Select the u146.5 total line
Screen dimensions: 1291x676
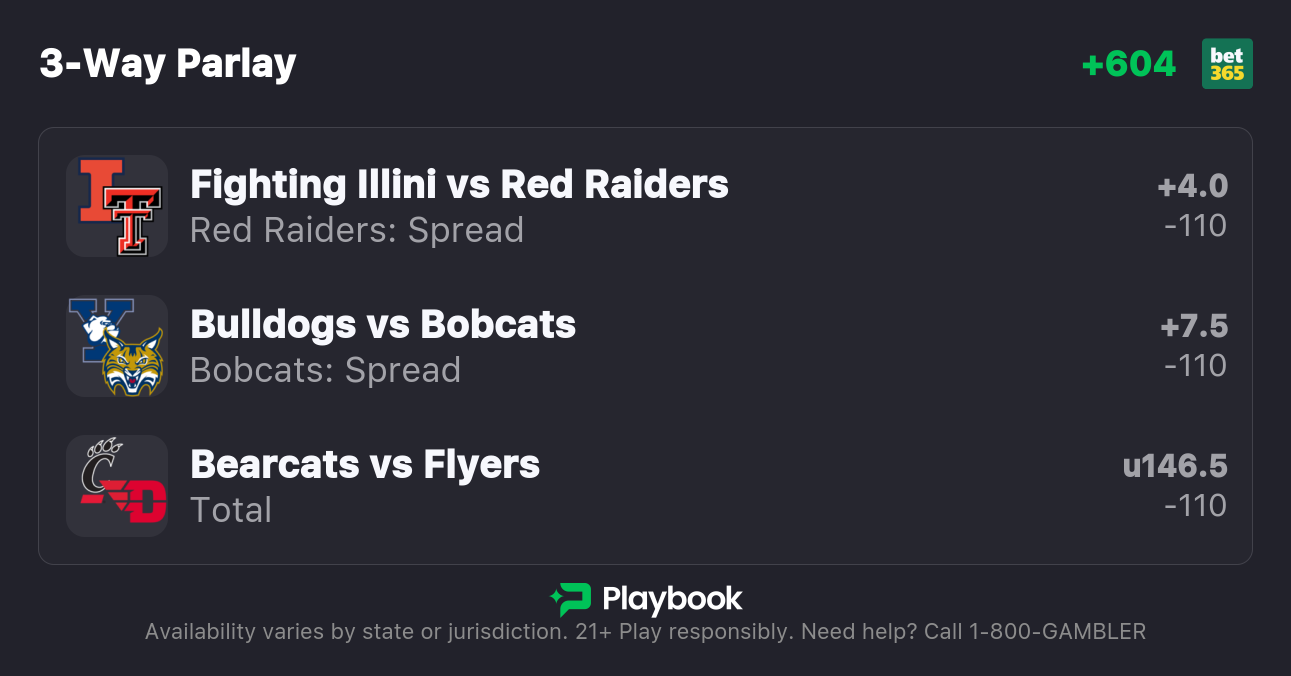pyautogui.click(x=1175, y=466)
